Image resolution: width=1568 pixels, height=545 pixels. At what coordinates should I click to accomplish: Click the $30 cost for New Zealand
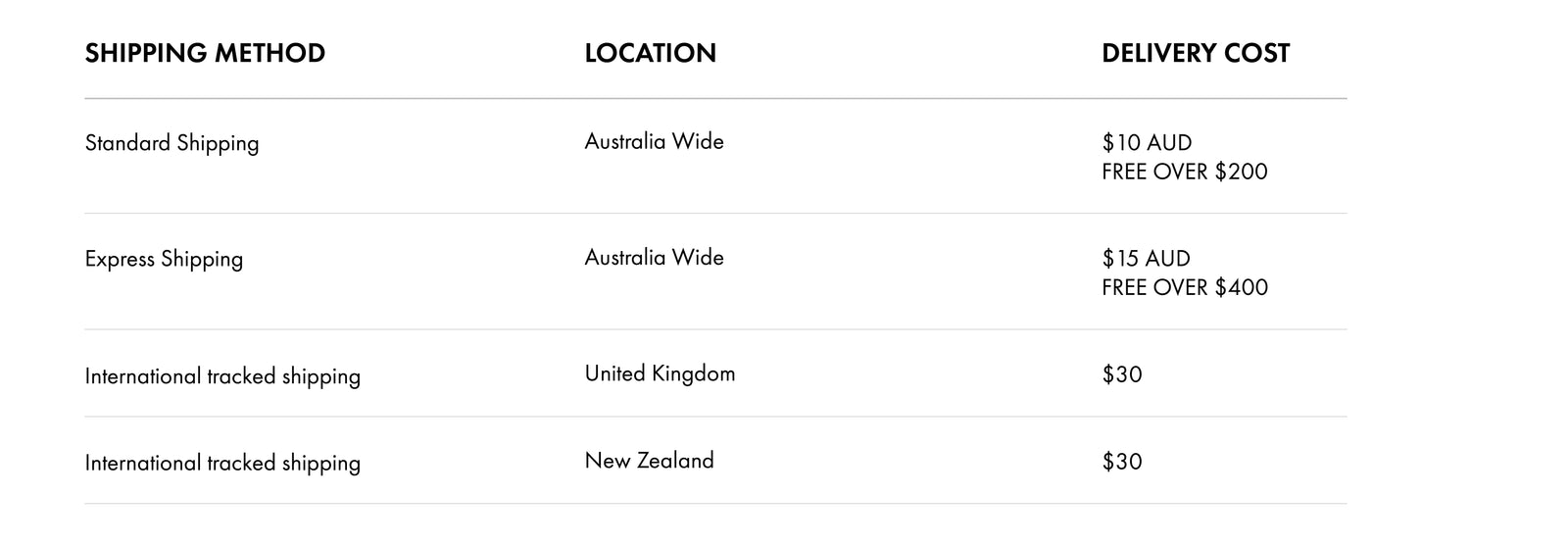click(1122, 462)
